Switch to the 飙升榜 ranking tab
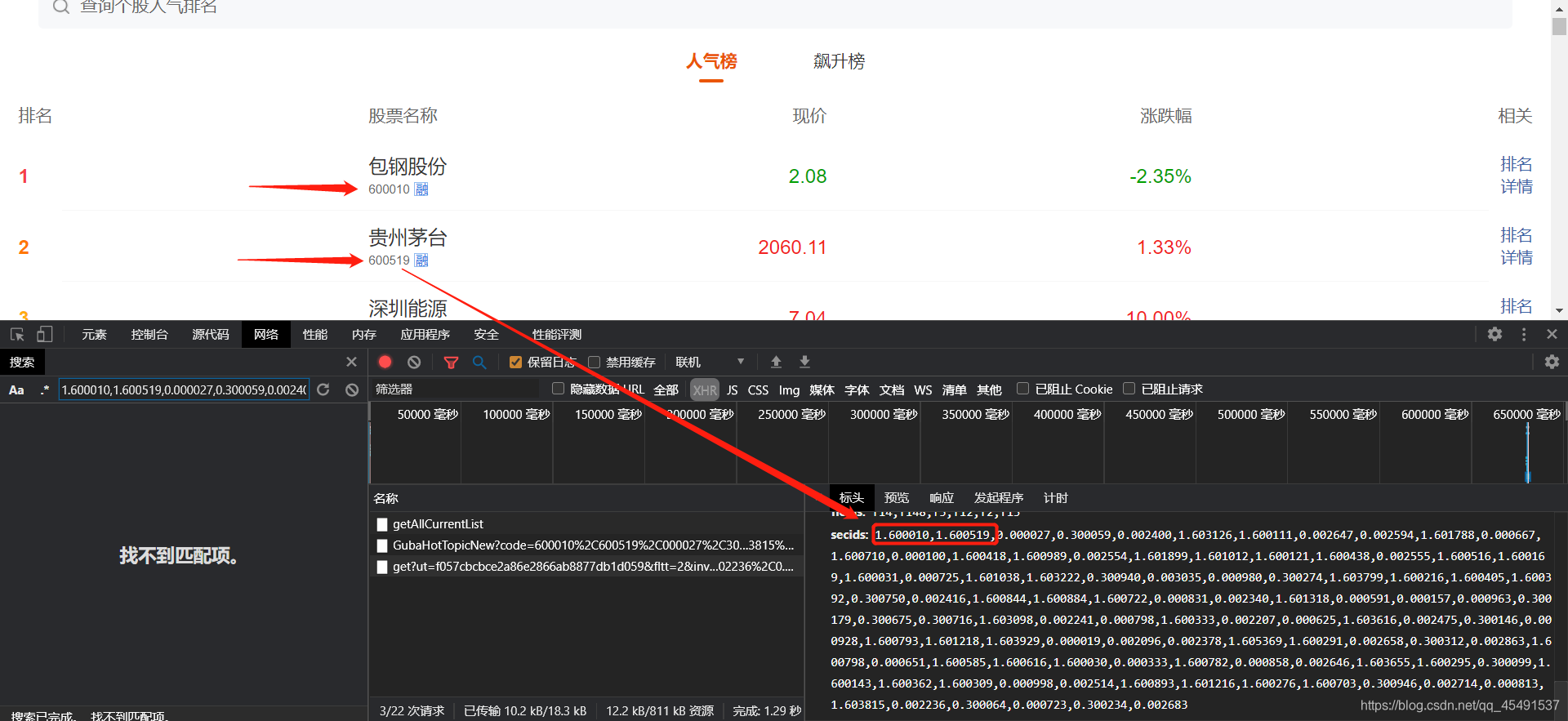This screenshot has width=1568, height=721. pyautogui.click(x=839, y=61)
